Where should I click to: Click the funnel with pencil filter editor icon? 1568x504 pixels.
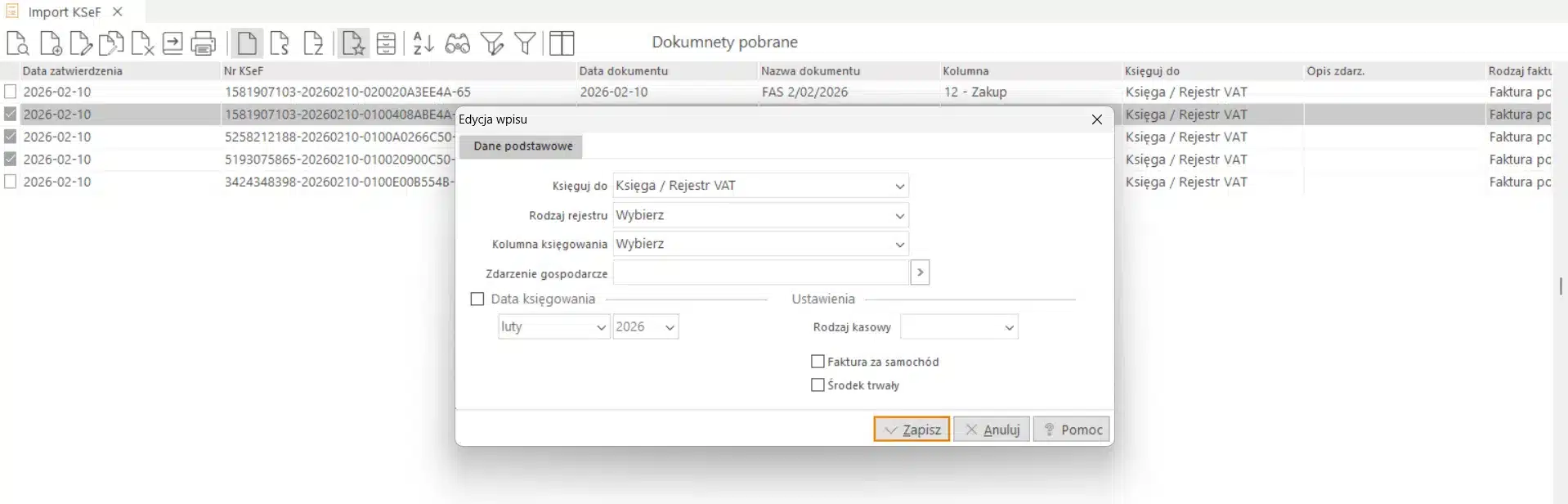click(492, 43)
